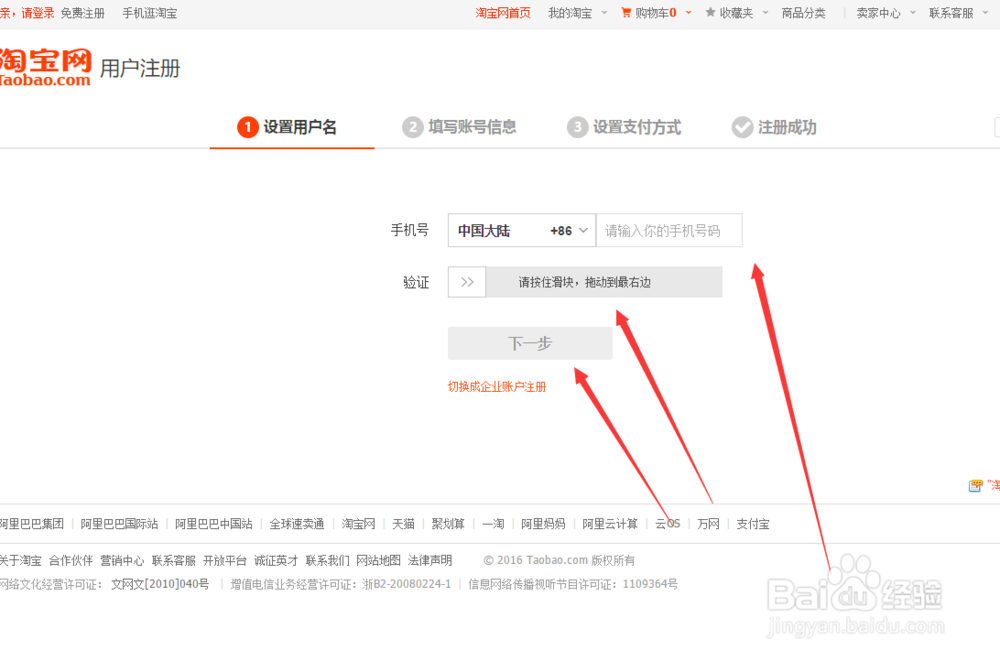This screenshot has width=1000, height=661.
Task: Select step 3 设置支付方式 tab
Action: (x=624, y=127)
